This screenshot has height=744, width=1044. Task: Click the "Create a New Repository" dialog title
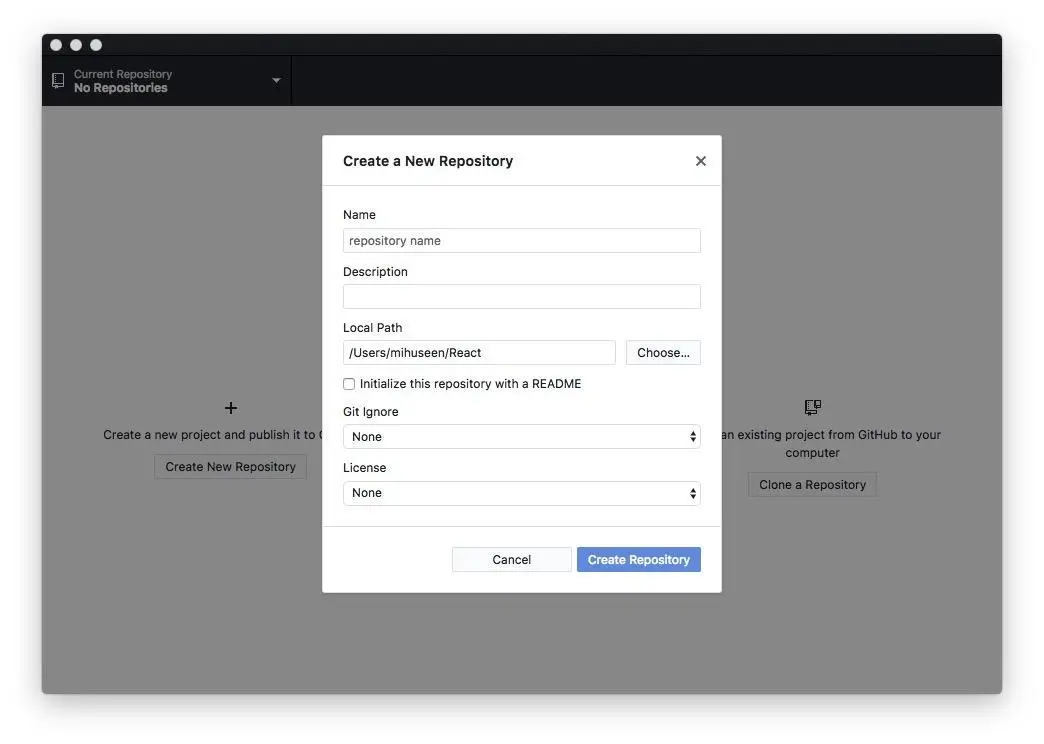point(428,161)
